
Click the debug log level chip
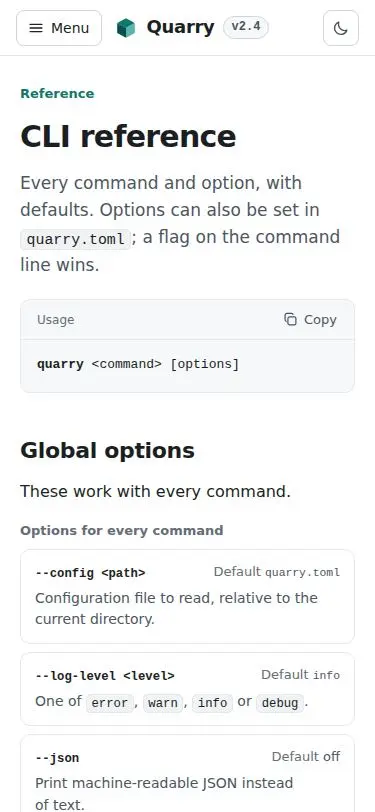point(280,703)
